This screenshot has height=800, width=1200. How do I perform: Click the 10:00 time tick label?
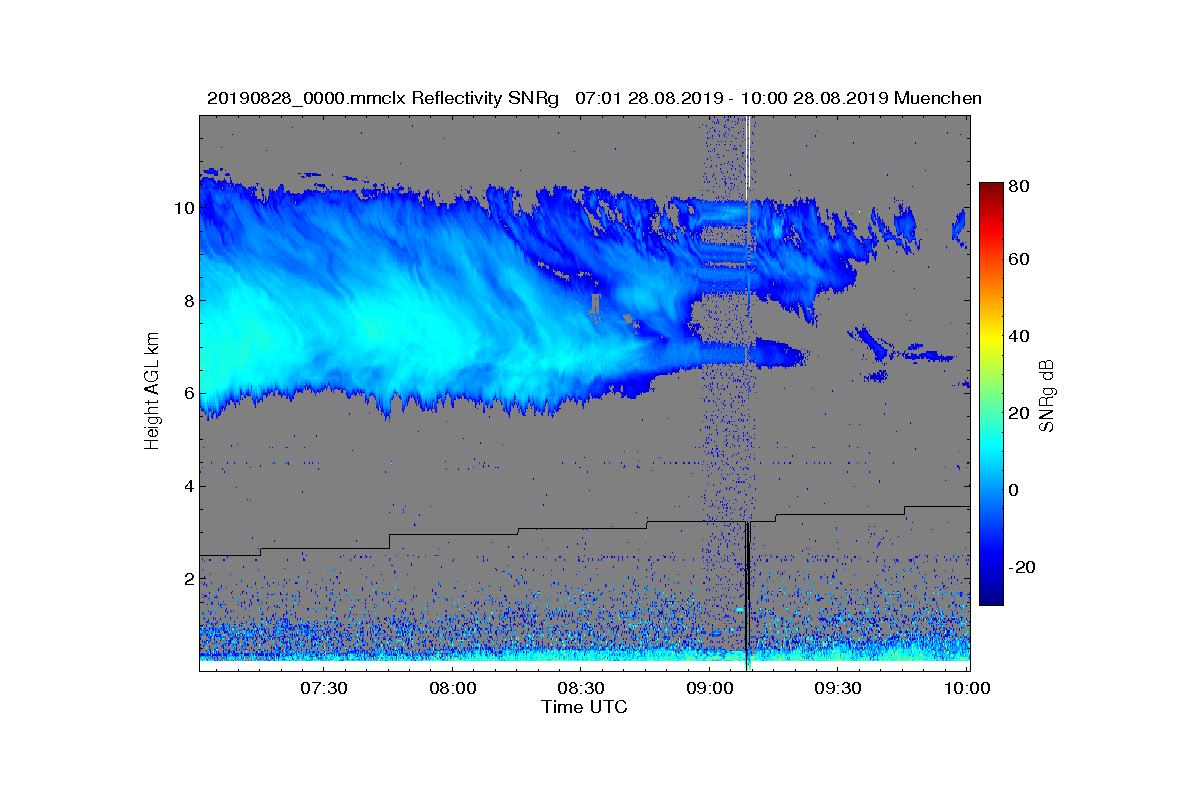click(x=967, y=688)
